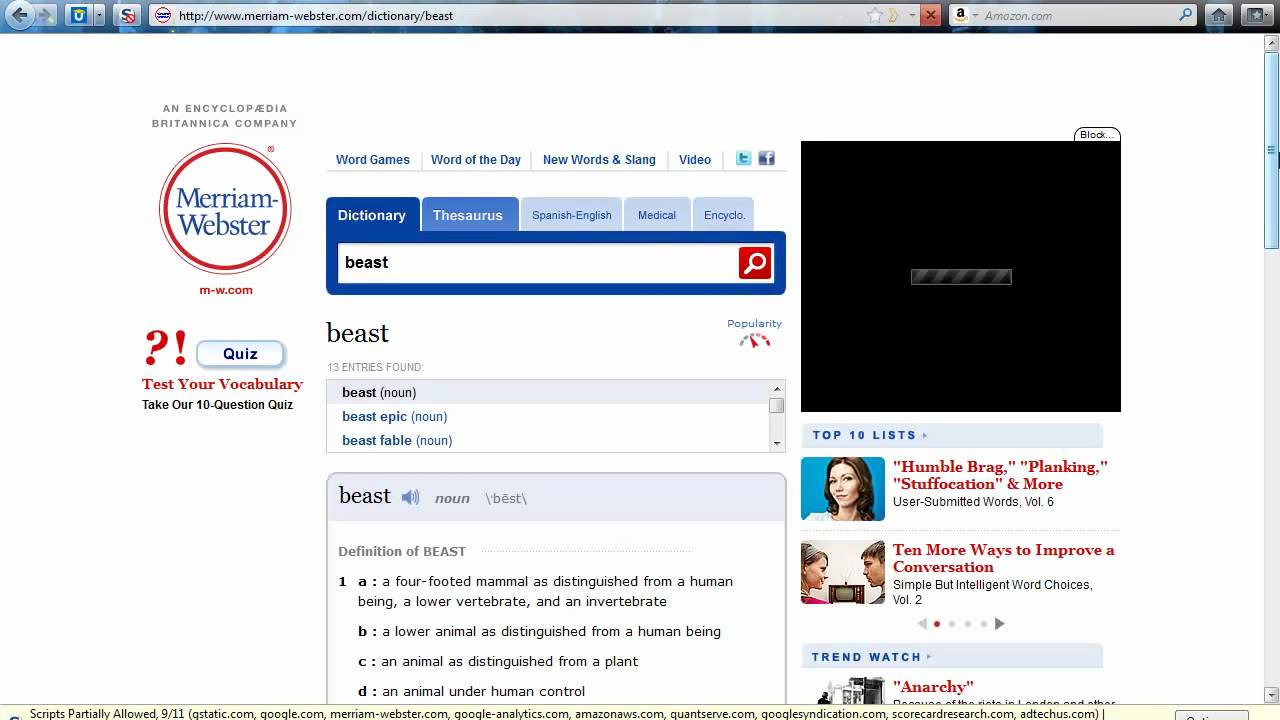Viewport: 1280px width, 720px height.
Task: Click the Block... button on the ad
Action: [1097, 134]
